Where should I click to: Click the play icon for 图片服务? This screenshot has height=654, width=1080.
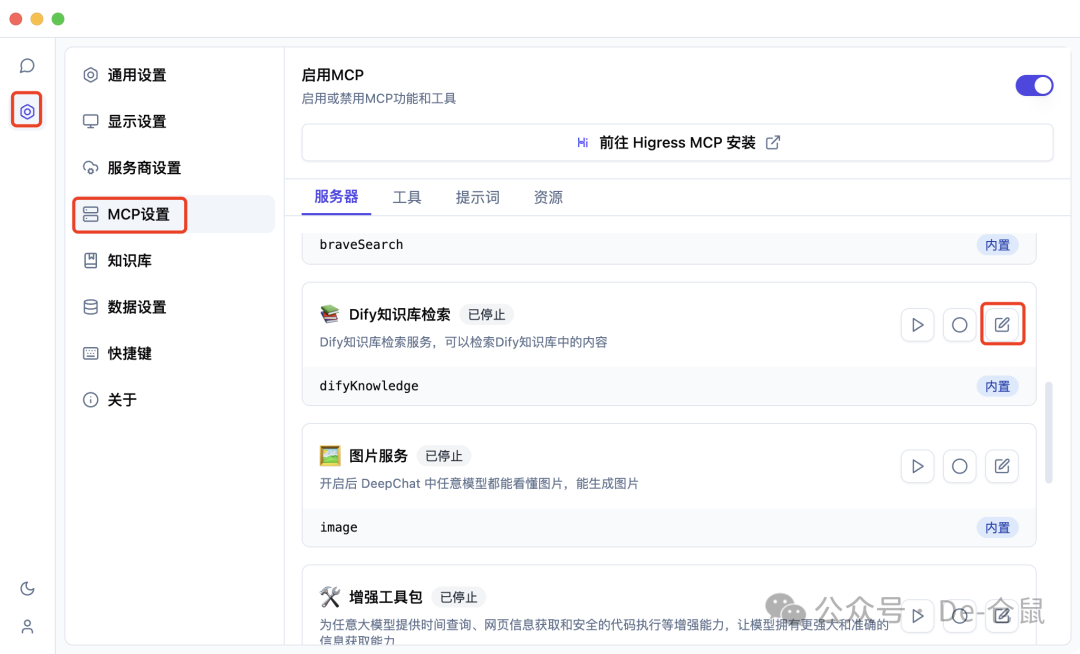[917, 465]
